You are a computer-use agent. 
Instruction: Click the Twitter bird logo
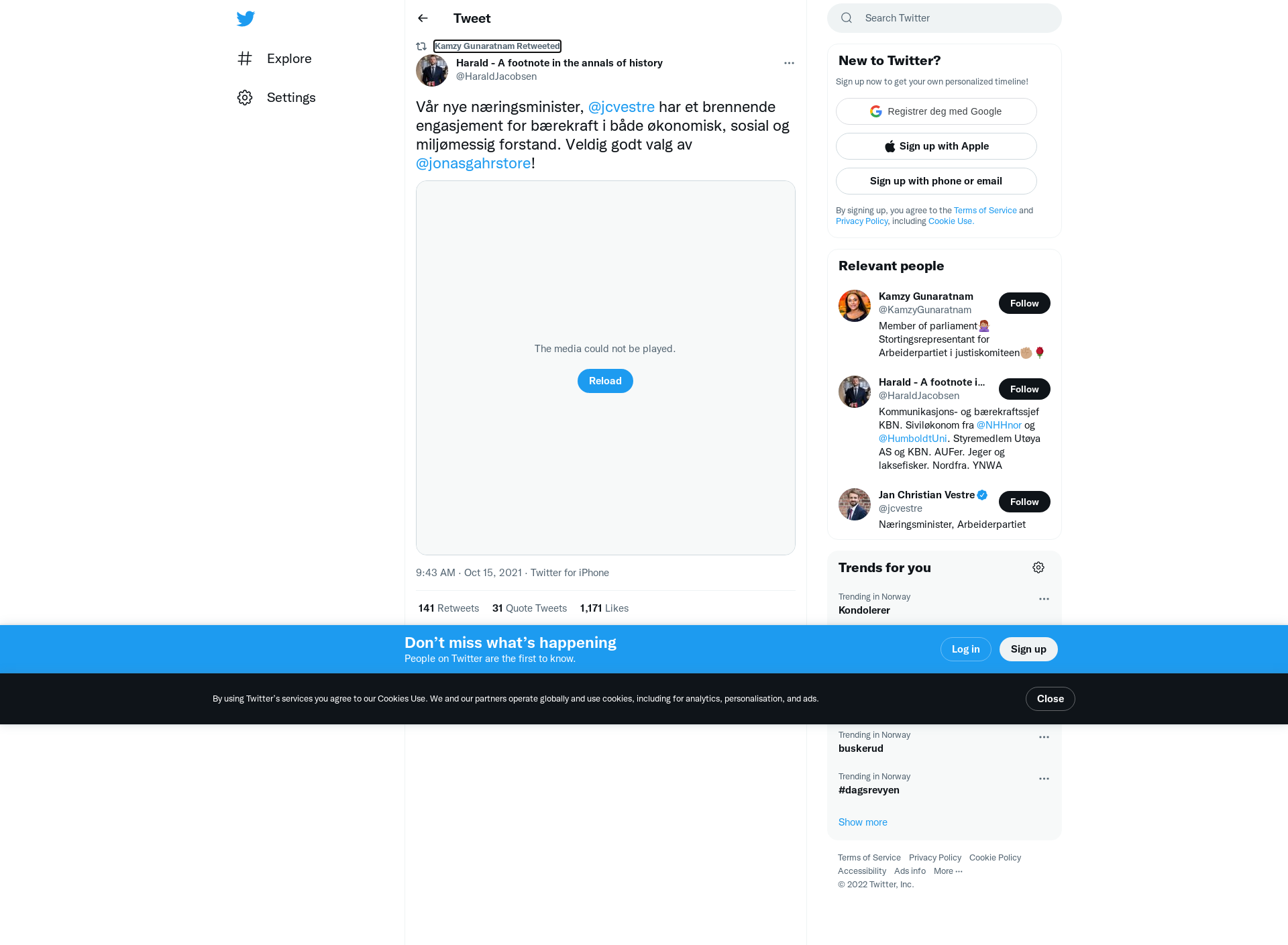246,18
